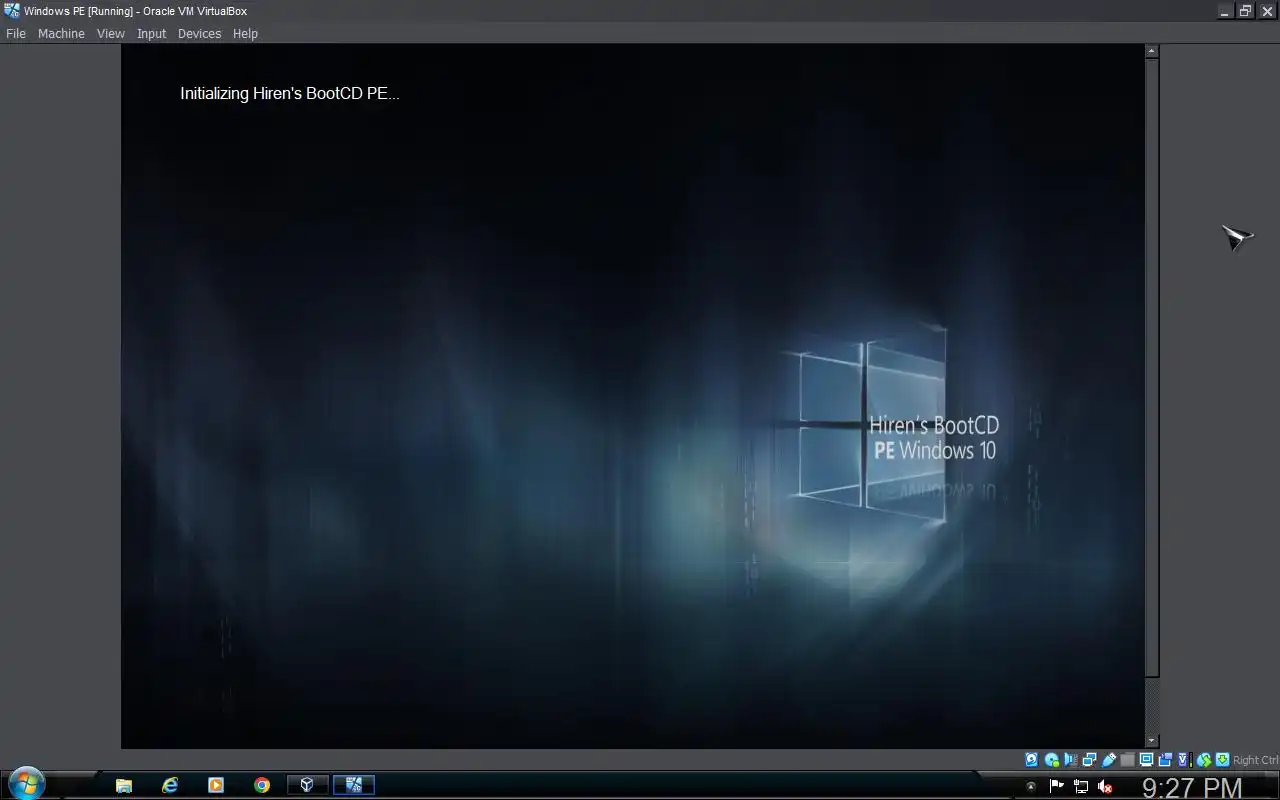Image resolution: width=1280 pixels, height=800 pixels.
Task: Click the keyboard capture arrow icon
Action: 1222,760
